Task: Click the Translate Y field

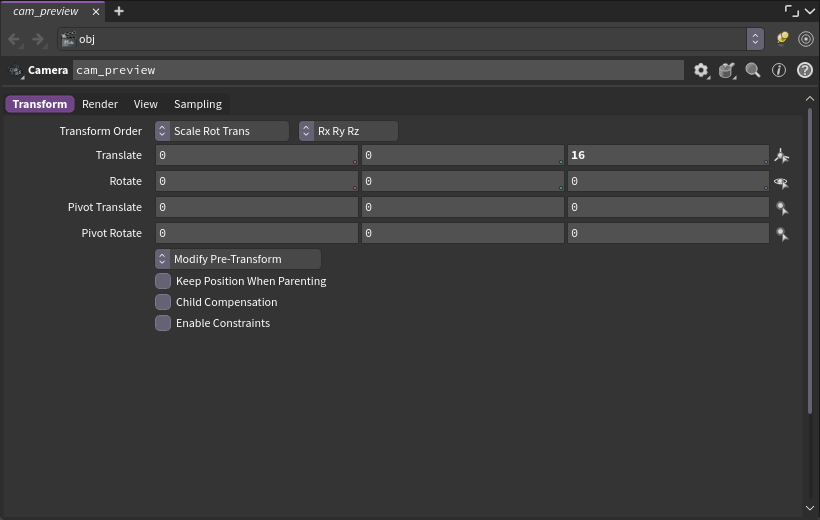Action: click(x=463, y=155)
